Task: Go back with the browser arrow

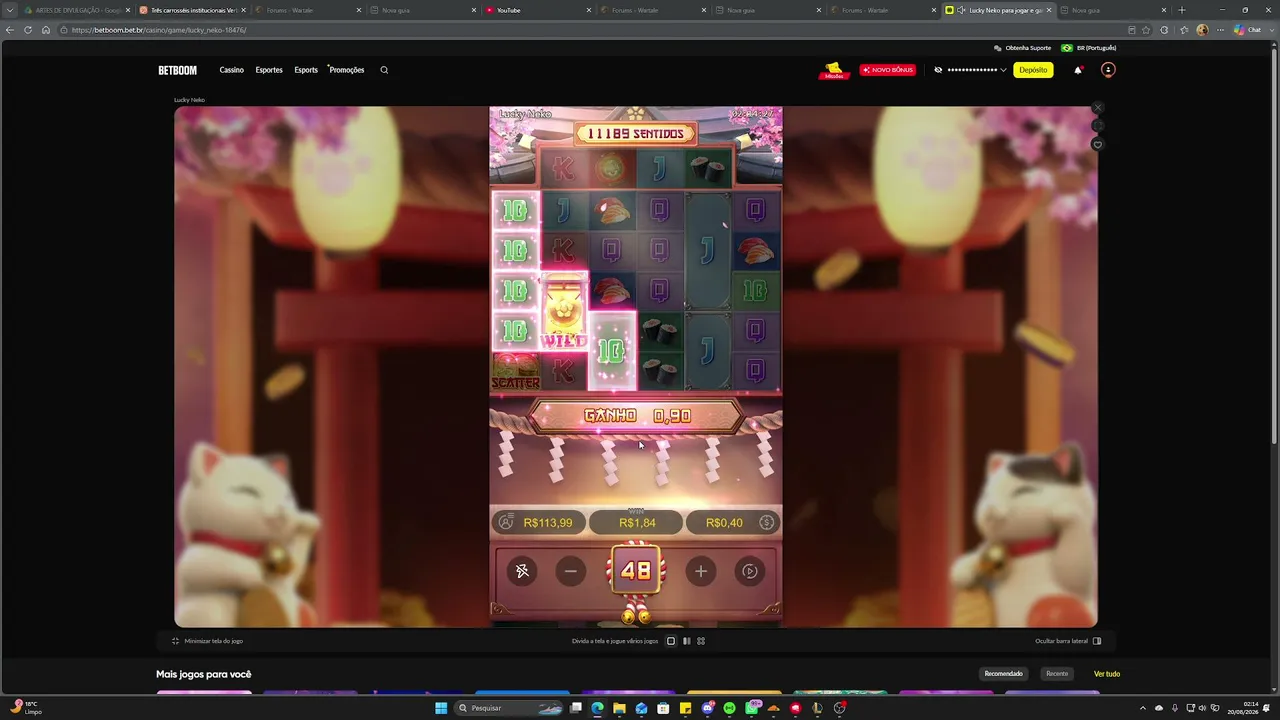Action: pyautogui.click(x=10, y=30)
